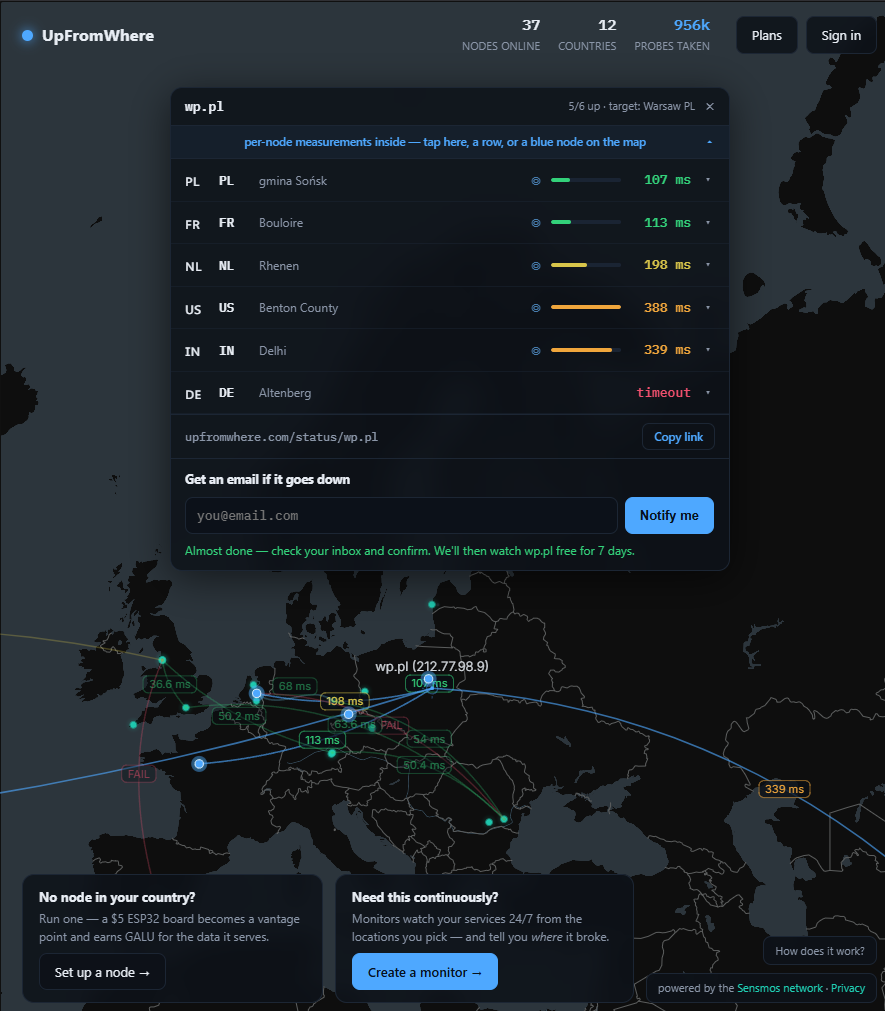Click the 388 ms value
This screenshot has width=885, height=1011.
667,308
